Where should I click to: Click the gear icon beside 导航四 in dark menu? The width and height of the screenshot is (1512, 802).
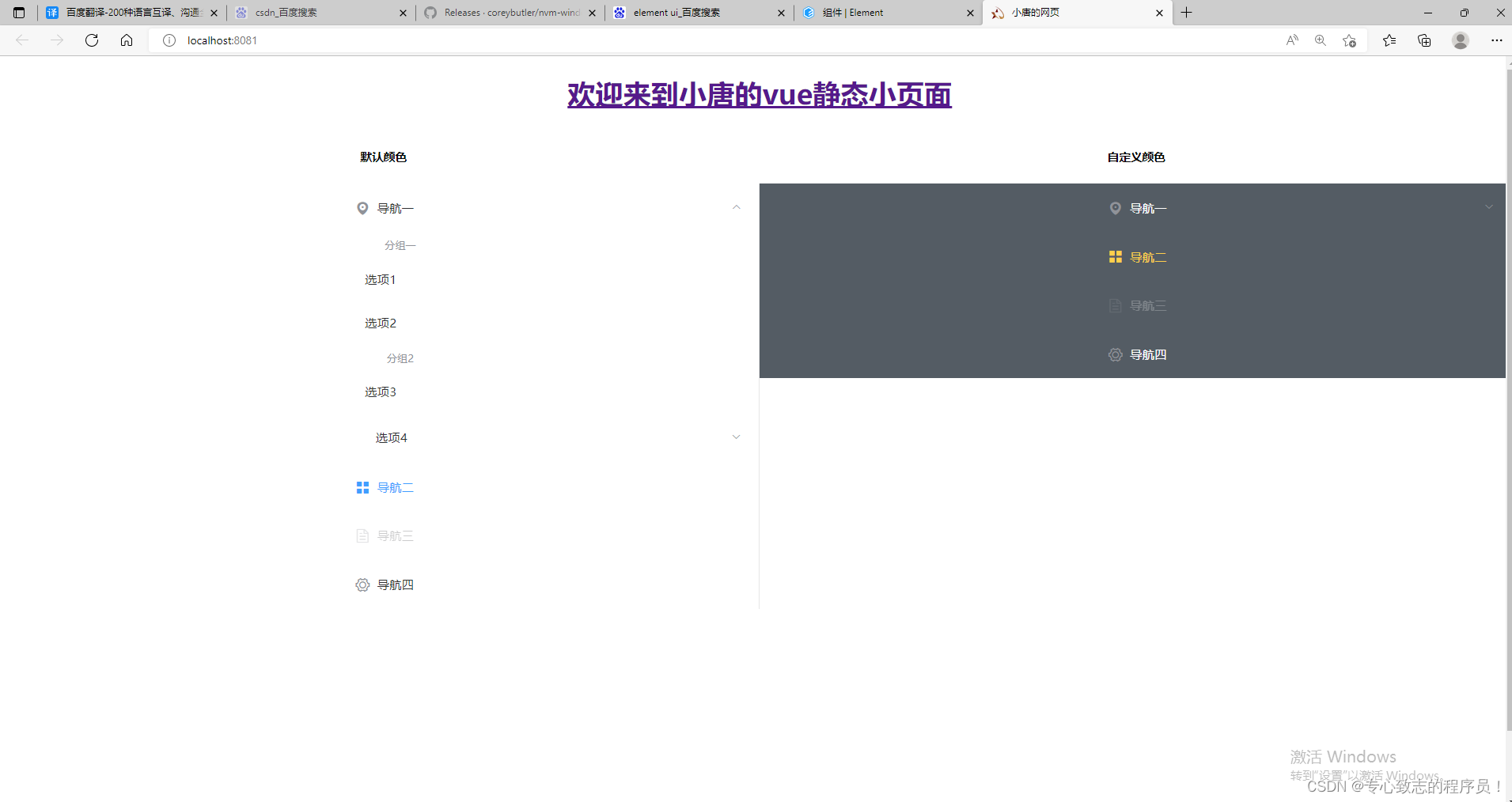[x=1115, y=355]
